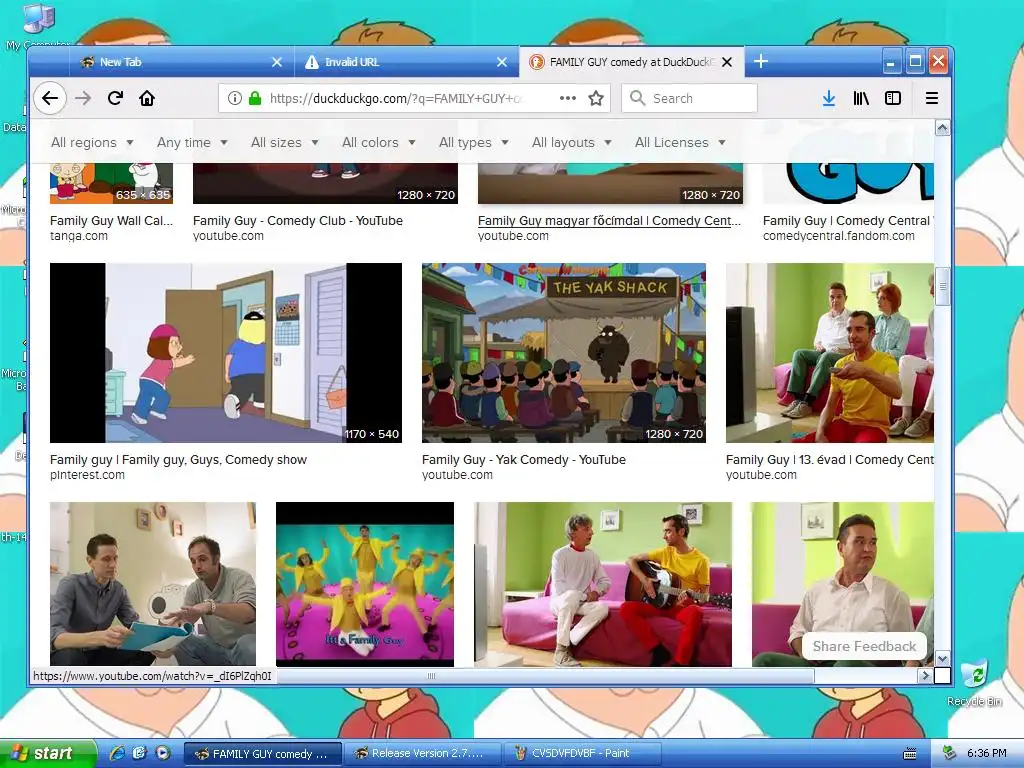Open Family Guy - Comedy Club - YouTube result
1024x768 pixels.
coord(298,221)
